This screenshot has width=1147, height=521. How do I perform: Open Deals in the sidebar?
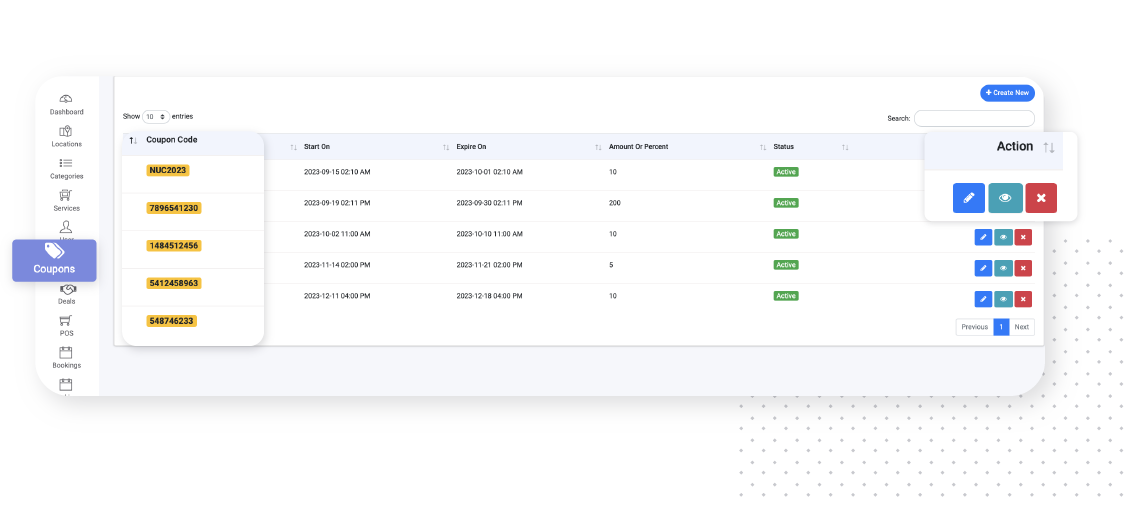(x=66, y=293)
